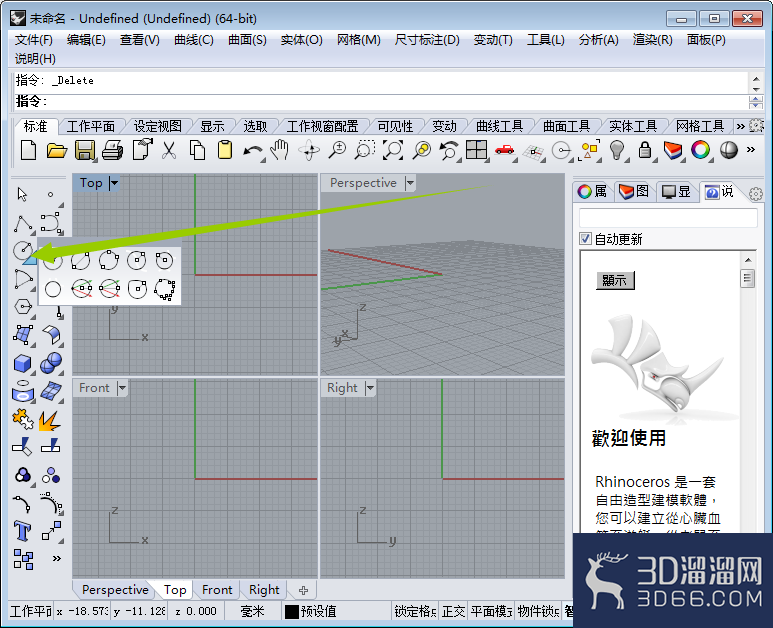
Task: Select the Box solid tool
Action: [x=23, y=364]
